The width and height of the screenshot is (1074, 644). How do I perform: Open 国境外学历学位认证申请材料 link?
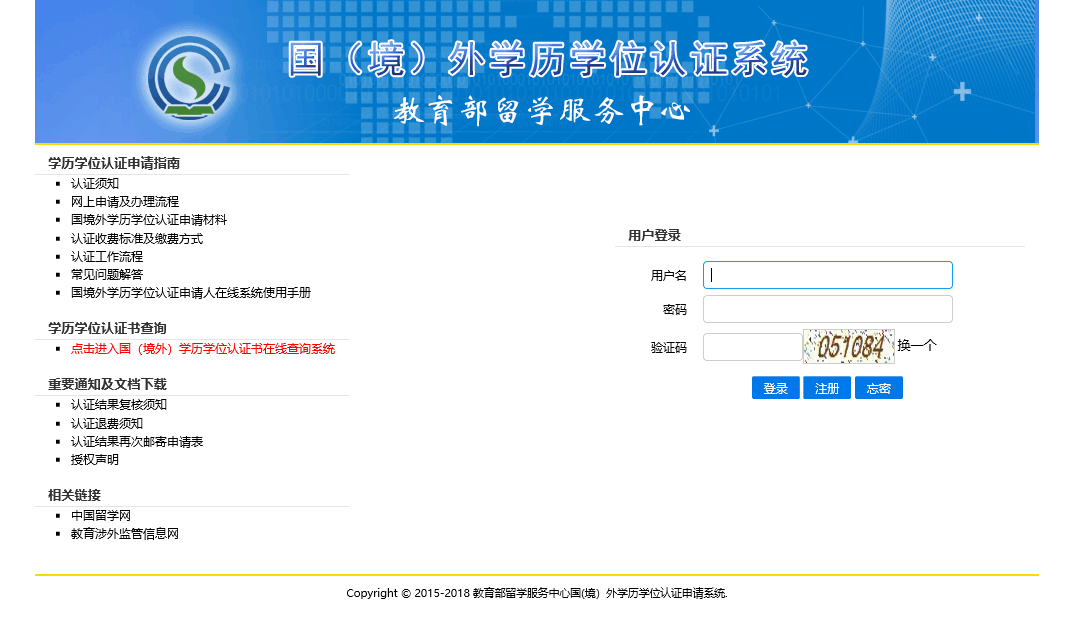[149, 220]
